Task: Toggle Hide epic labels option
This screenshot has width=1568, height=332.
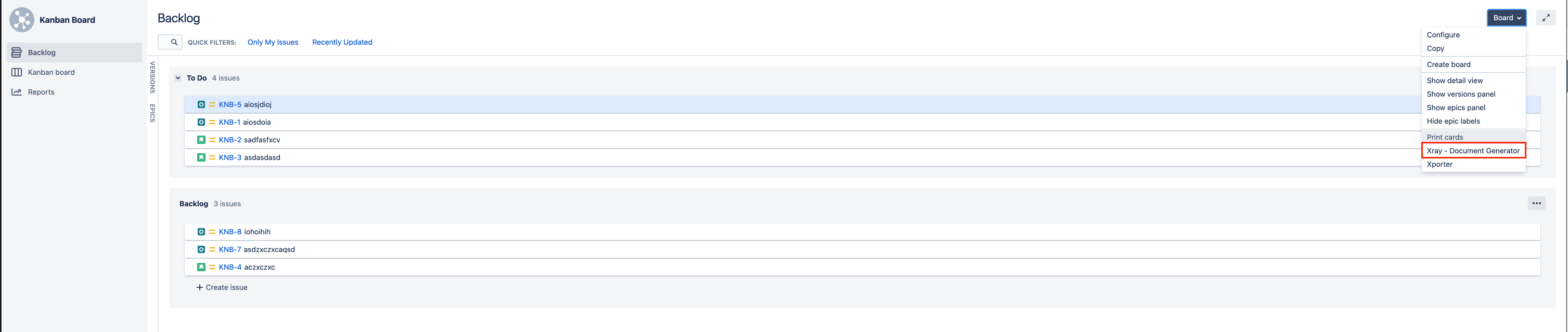Action: coord(1453,121)
